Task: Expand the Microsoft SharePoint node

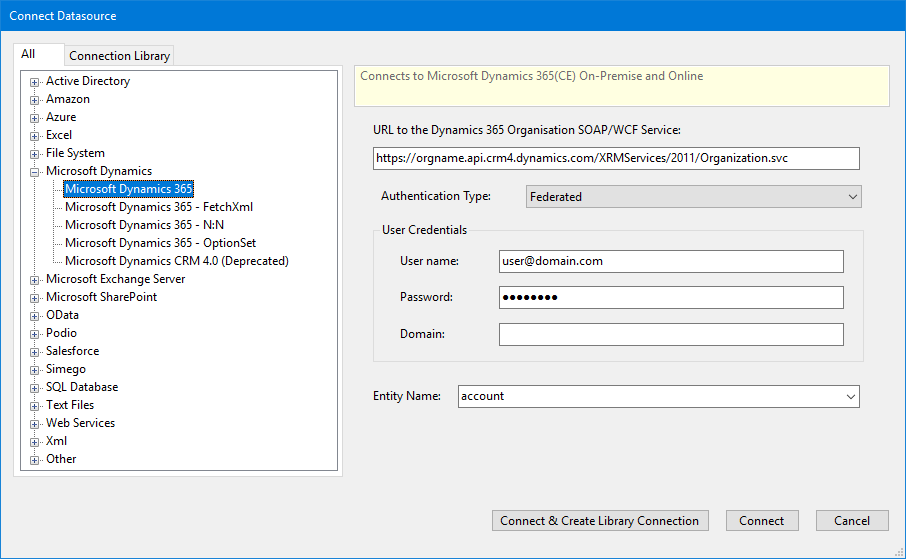Action: pyautogui.click(x=35, y=298)
